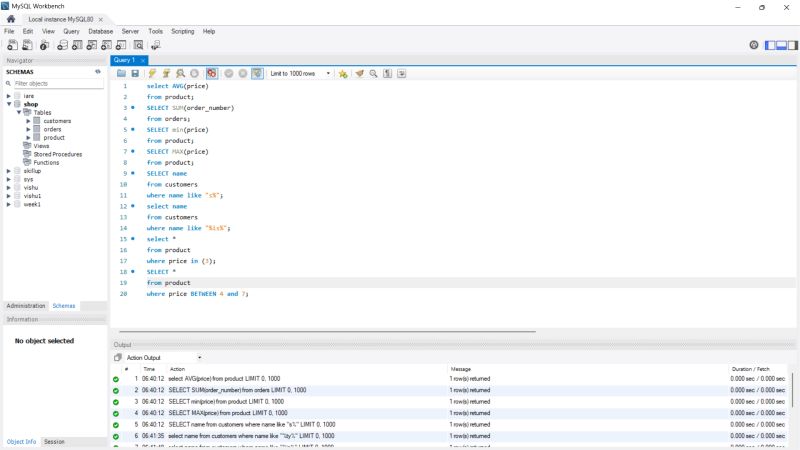Viewport: 800px width, 450px height.
Task: Expand the skillup schema
Action: coord(9,171)
